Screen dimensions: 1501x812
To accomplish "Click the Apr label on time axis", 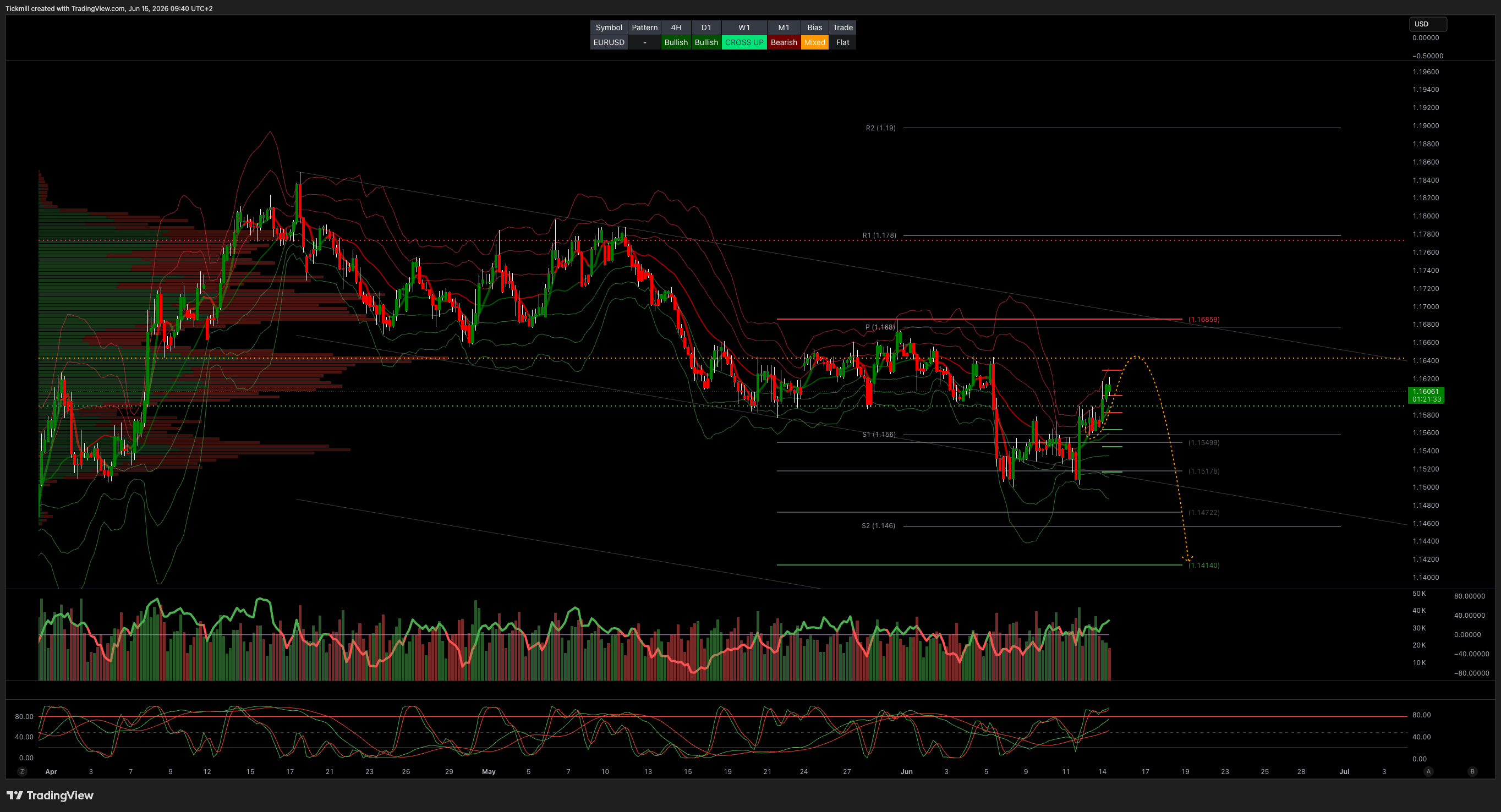I will (51, 771).
